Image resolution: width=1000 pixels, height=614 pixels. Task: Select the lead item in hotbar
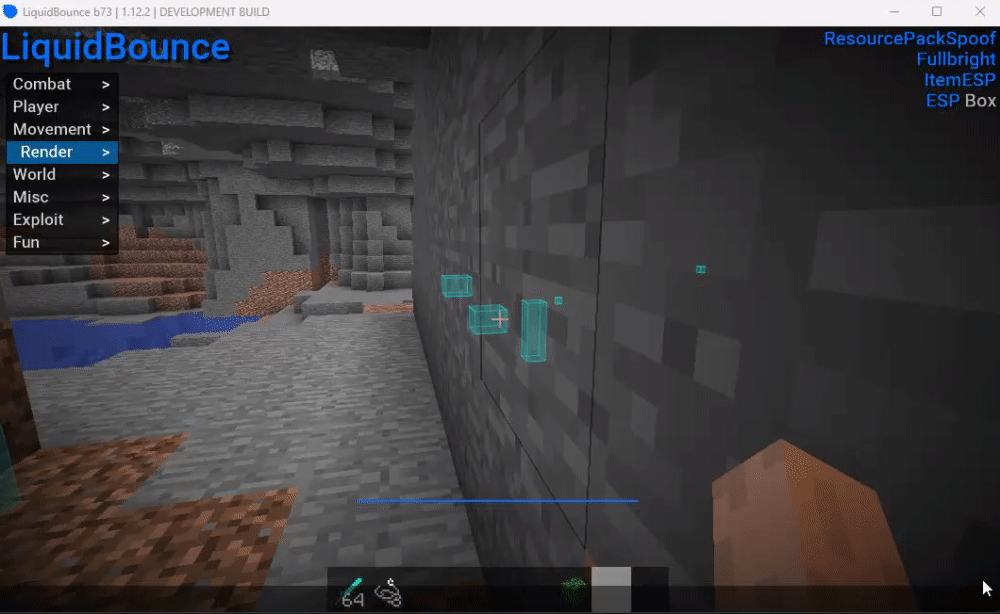coord(388,592)
